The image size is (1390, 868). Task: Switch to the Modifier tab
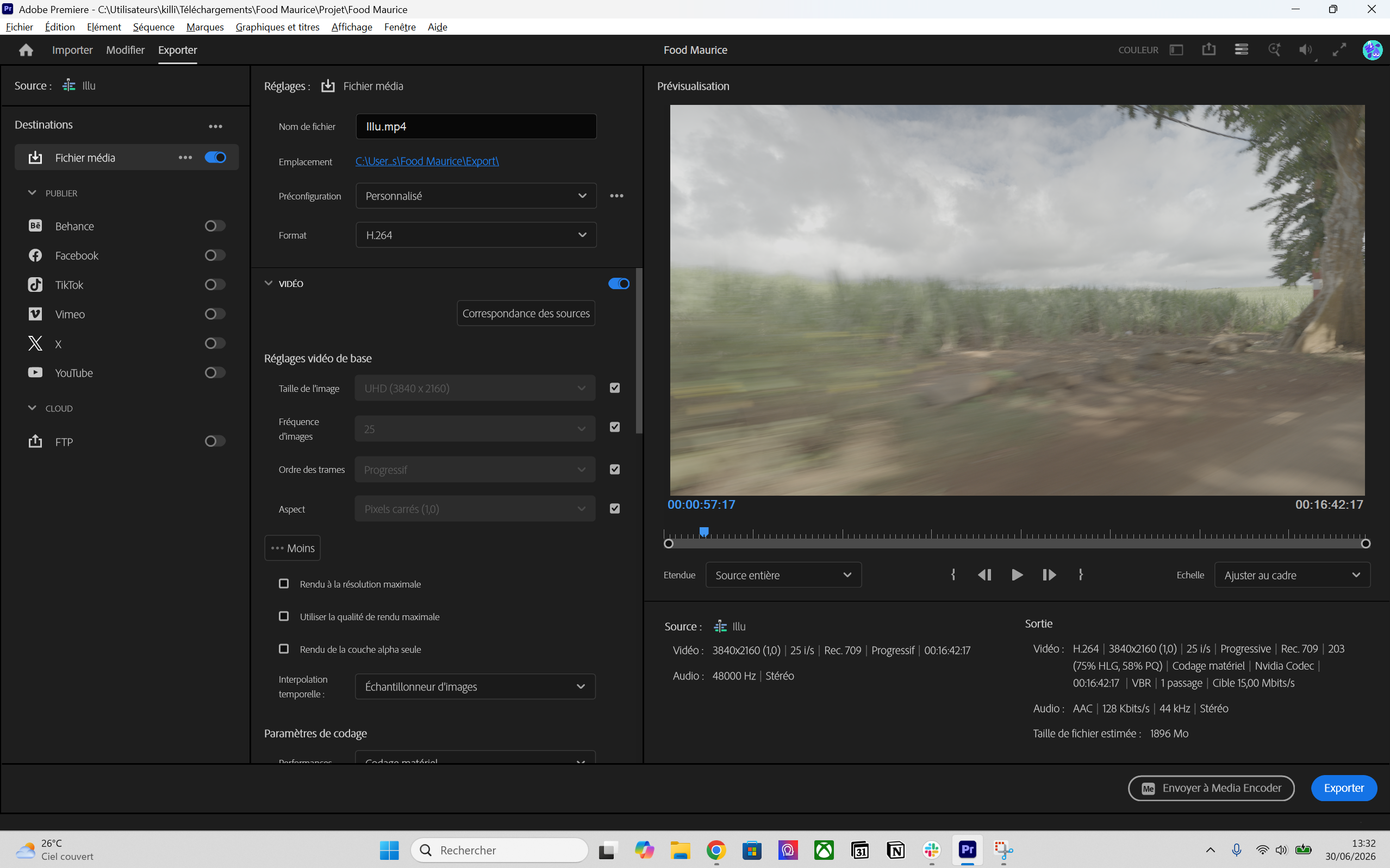point(125,50)
